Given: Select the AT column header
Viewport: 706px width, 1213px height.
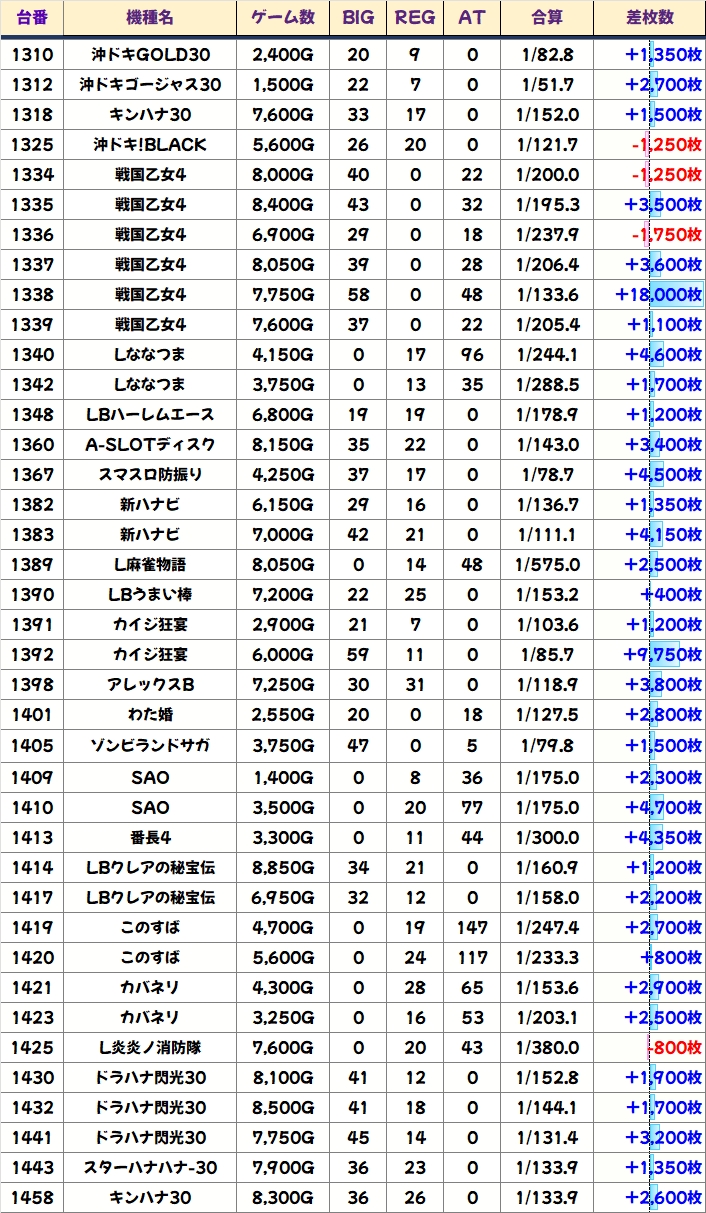Looking at the screenshot, I should [472, 18].
